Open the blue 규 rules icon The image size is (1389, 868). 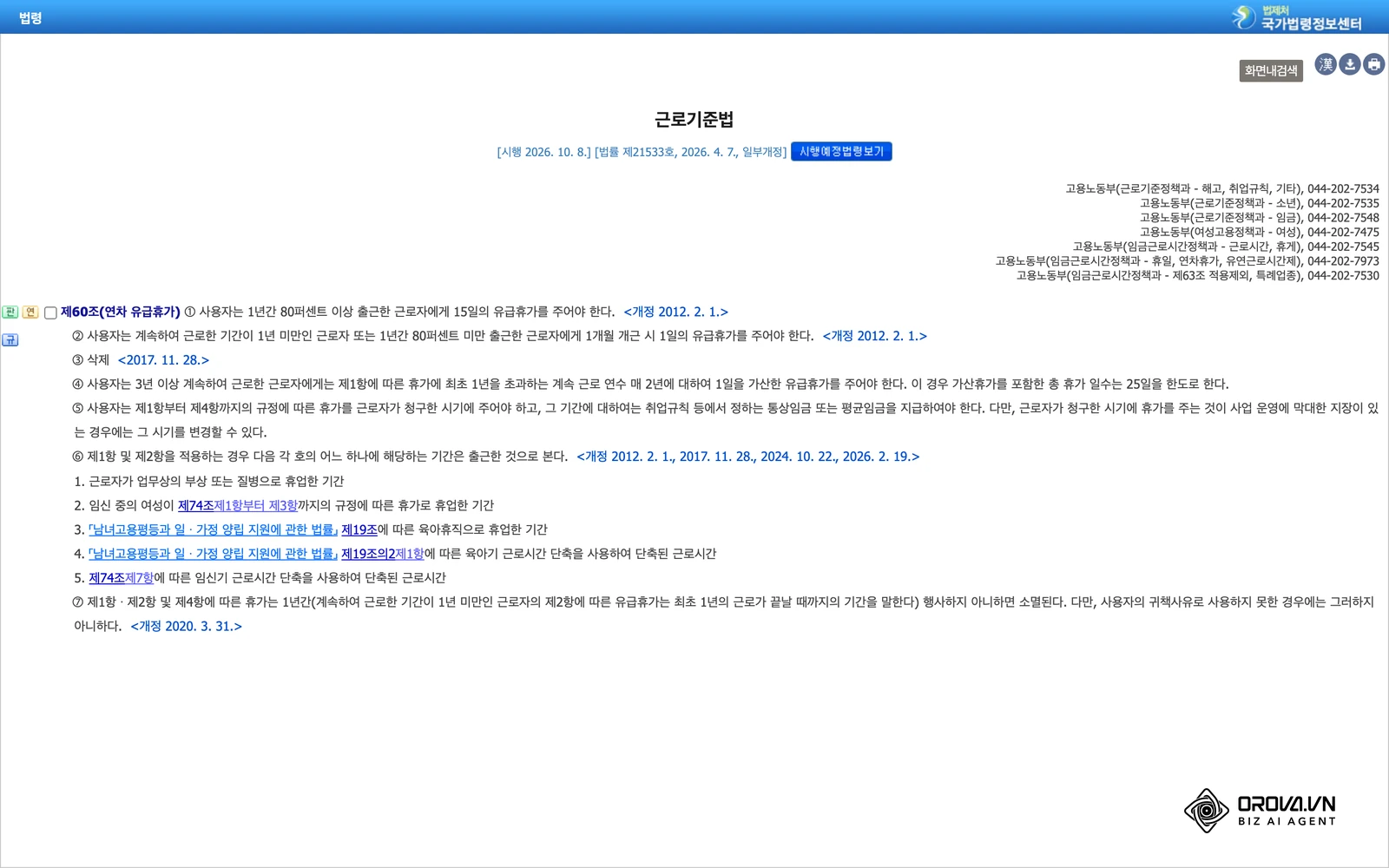(x=10, y=339)
